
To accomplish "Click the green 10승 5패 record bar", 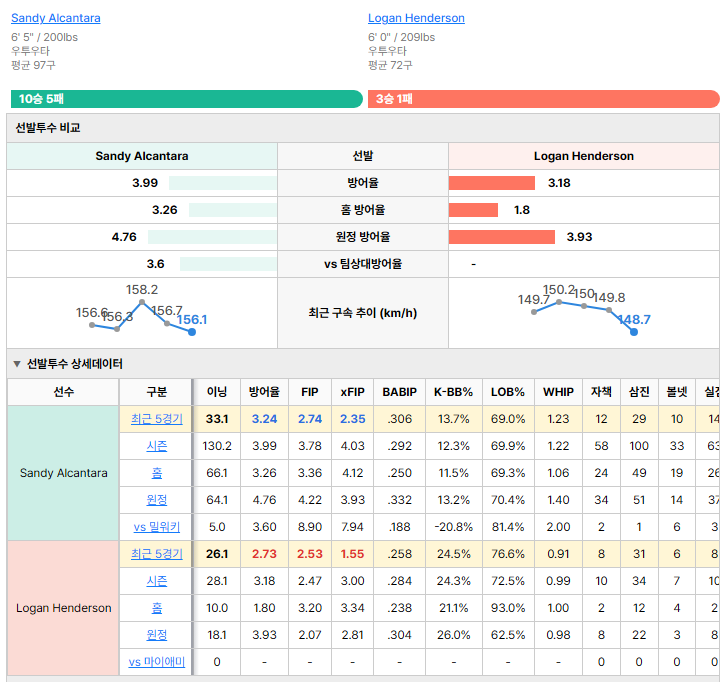I will click(x=187, y=99).
